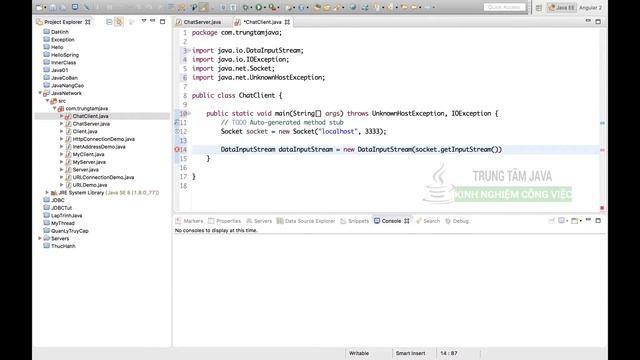Switch to the Java EE perspective
The width and height of the screenshot is (640, 360).
(562, 7)
